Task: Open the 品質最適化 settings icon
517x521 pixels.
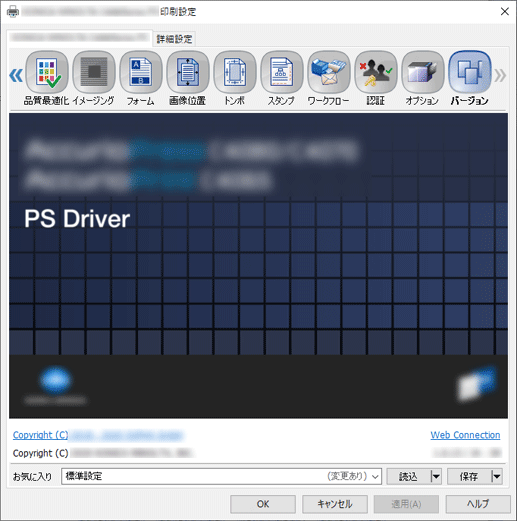Action: [47, 72]
